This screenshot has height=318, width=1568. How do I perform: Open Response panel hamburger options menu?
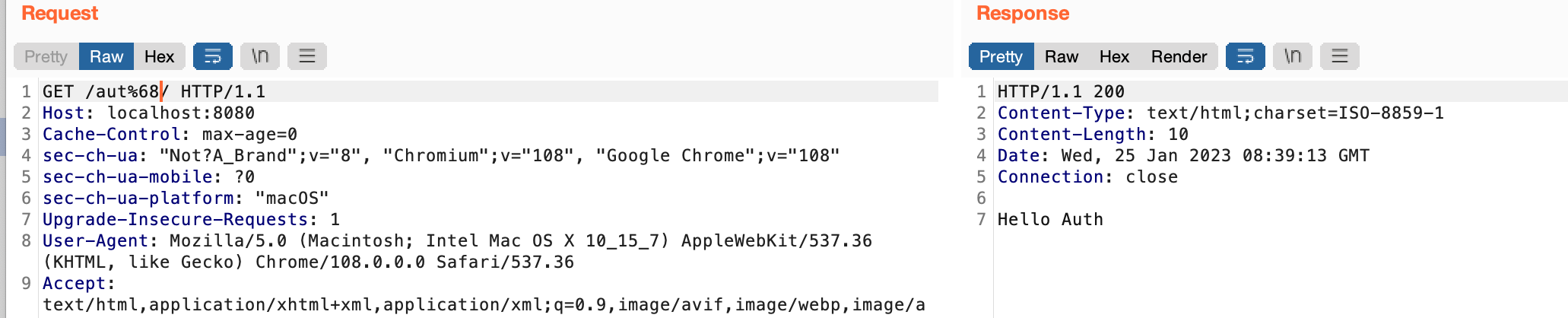[1340, 56]
